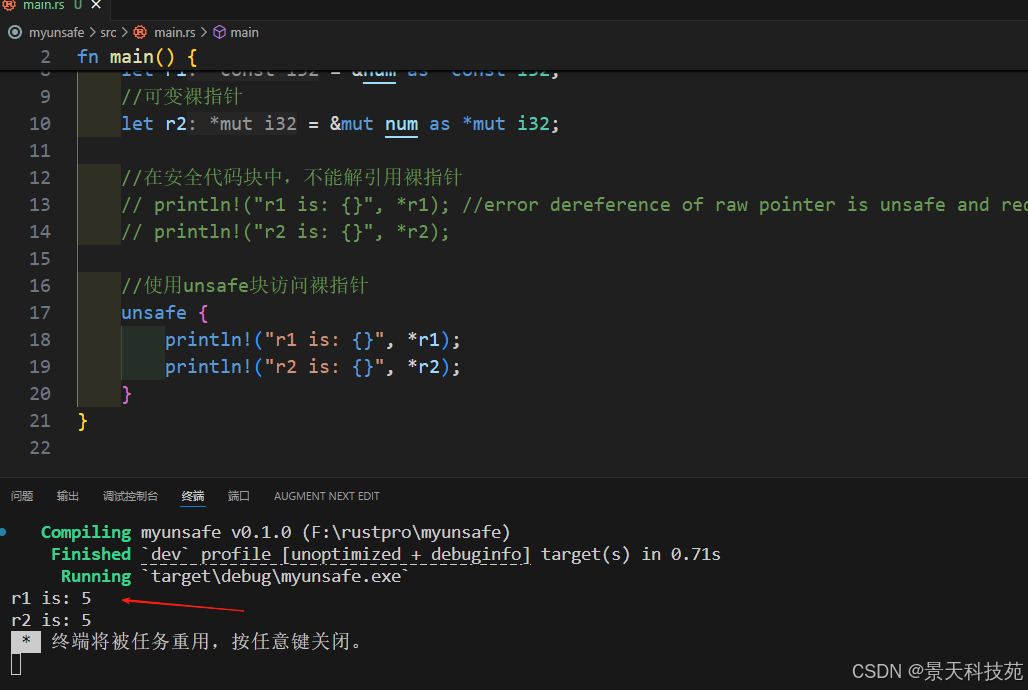Click the cube symbol icon before main
Screen dimensions: 1028x690
[x=220, y=32]
